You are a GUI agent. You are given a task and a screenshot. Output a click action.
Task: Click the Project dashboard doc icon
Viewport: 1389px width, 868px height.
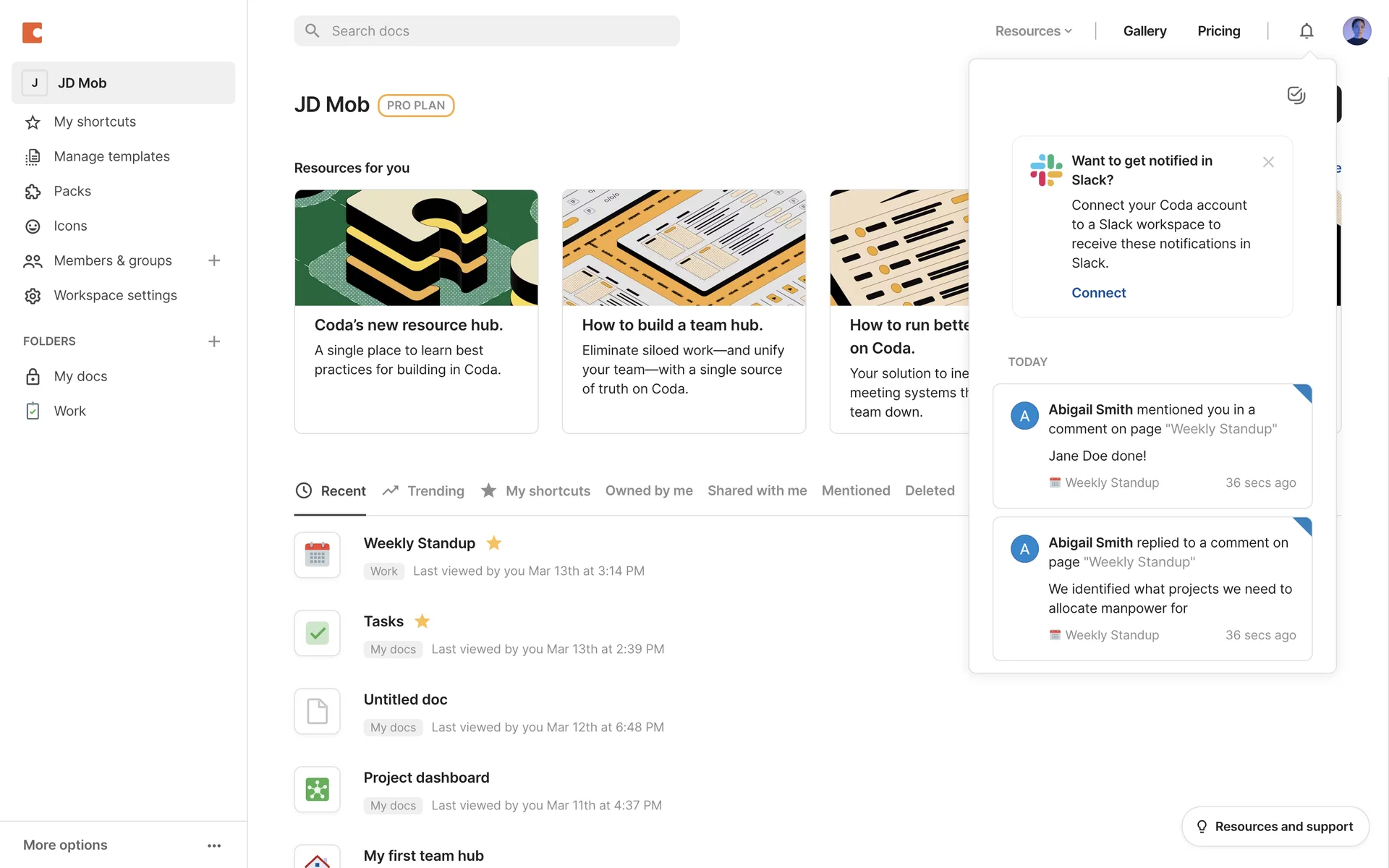coord(317,789)
